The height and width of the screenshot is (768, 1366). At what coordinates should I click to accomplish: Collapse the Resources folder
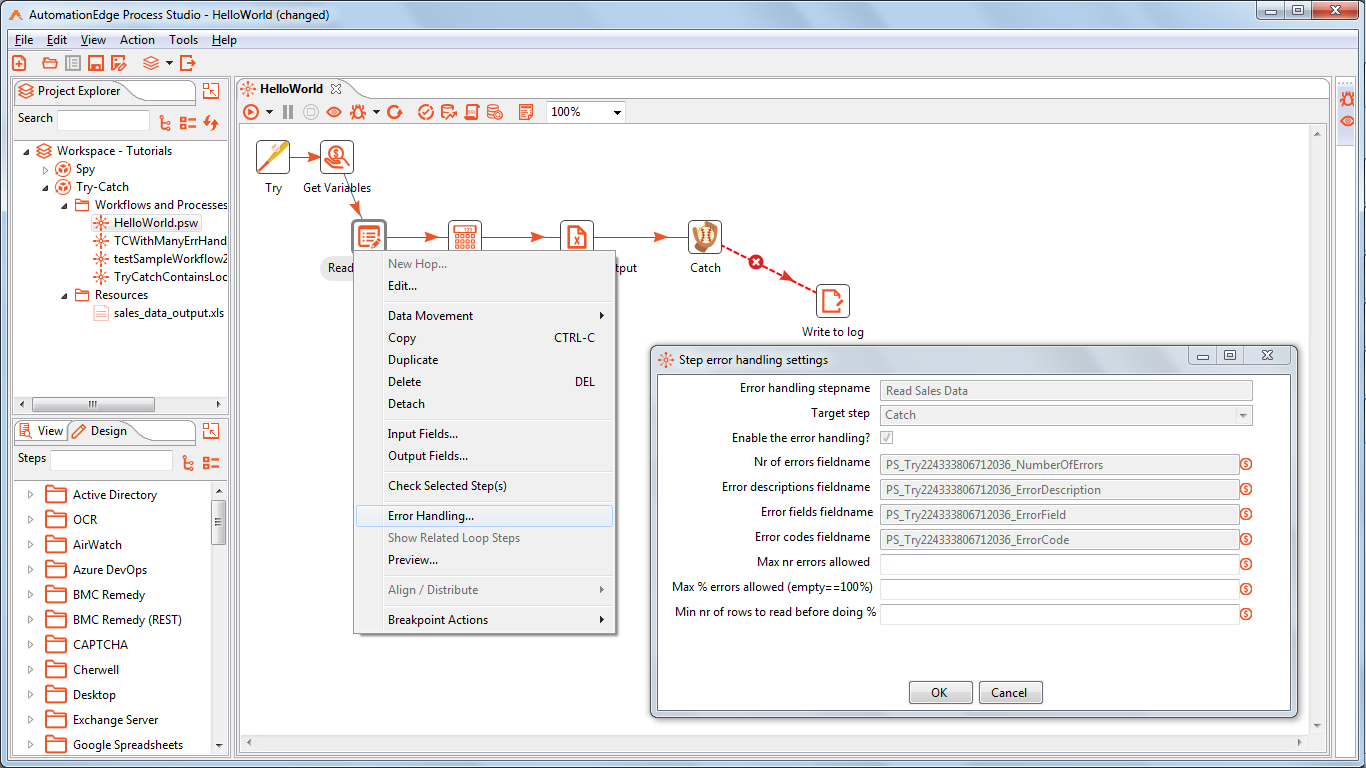click(64, 295)
